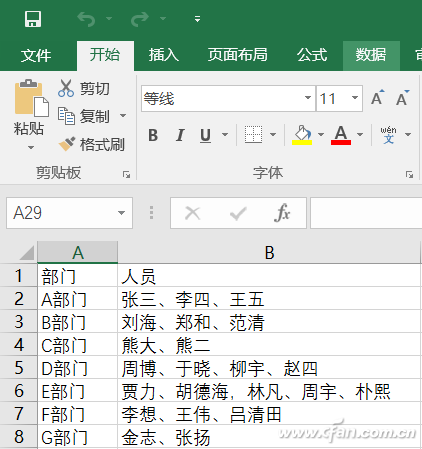Viewport: 422px width, 449px height.
Task: Select row 8 header
Action: tap(19, 436)
